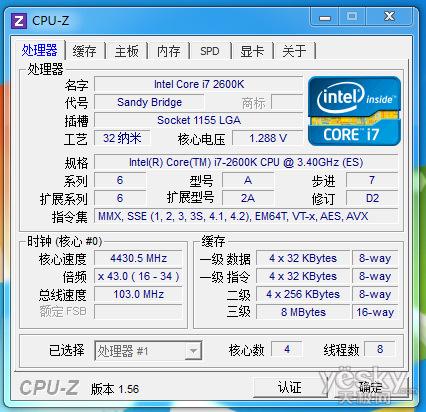Image resolution: width=426 pixels, height=412 pixels.
Task: Minimize the CPU-Z window
Action: coord(325,17)
